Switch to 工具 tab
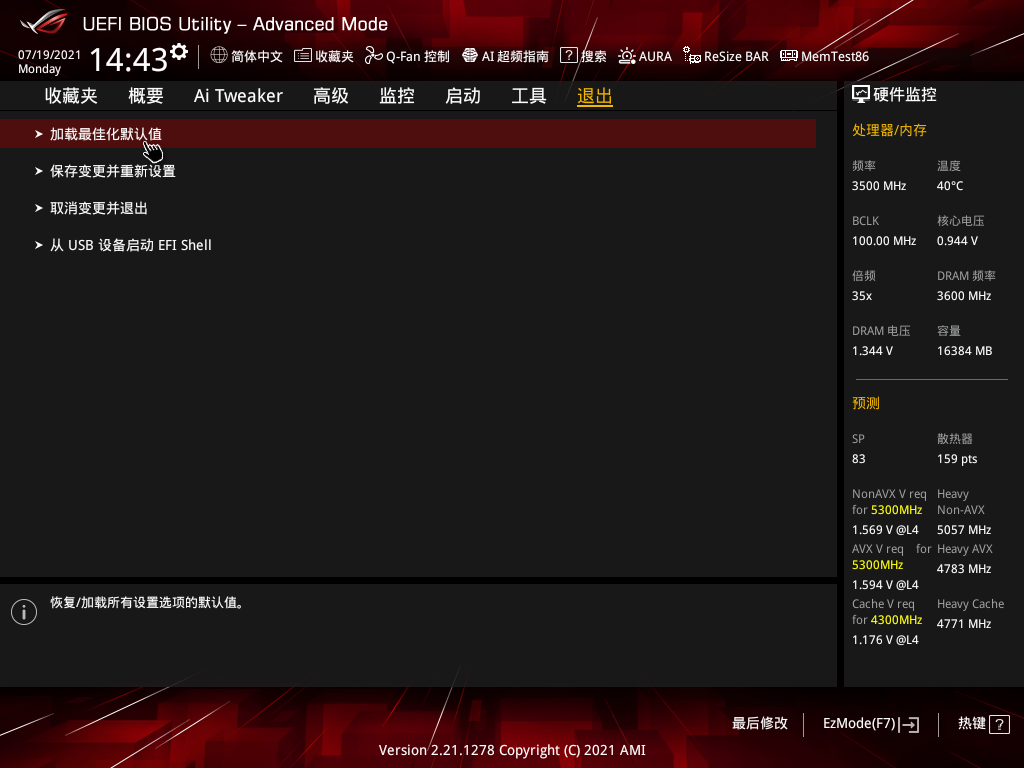The image size is (1024, 768). tap(529, 96)
